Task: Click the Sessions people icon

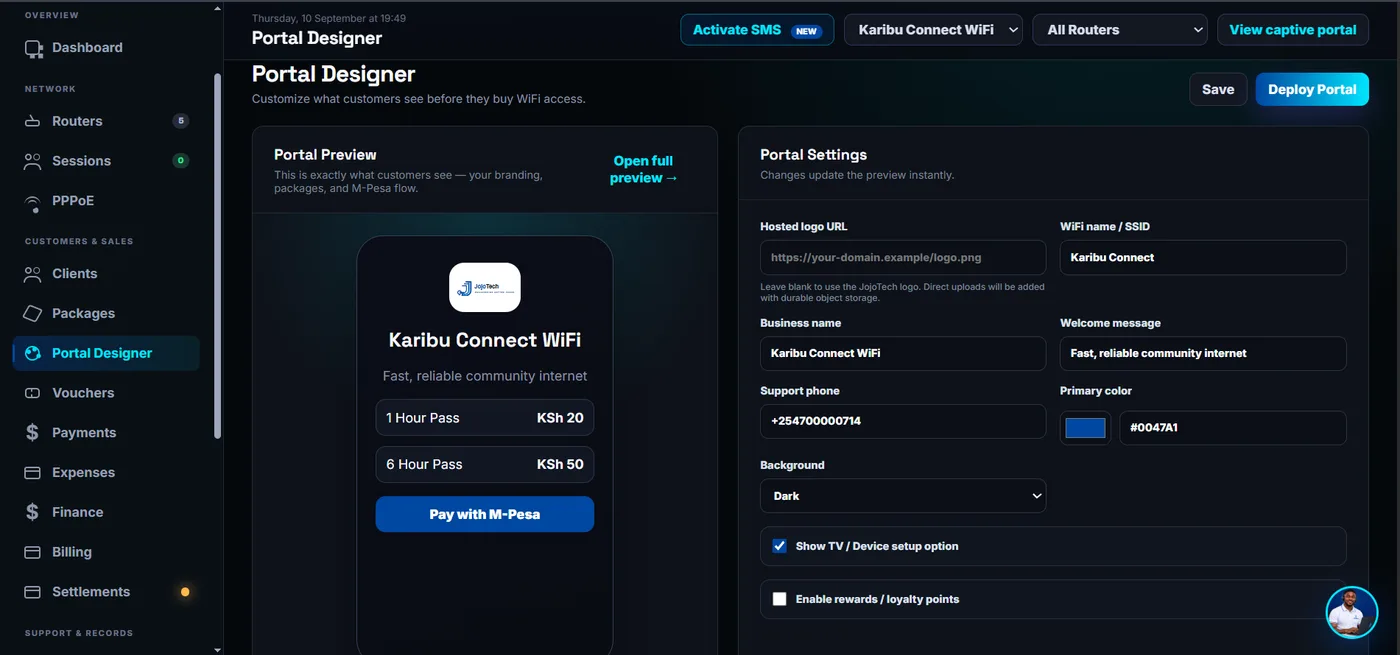Action: point(33,161)
